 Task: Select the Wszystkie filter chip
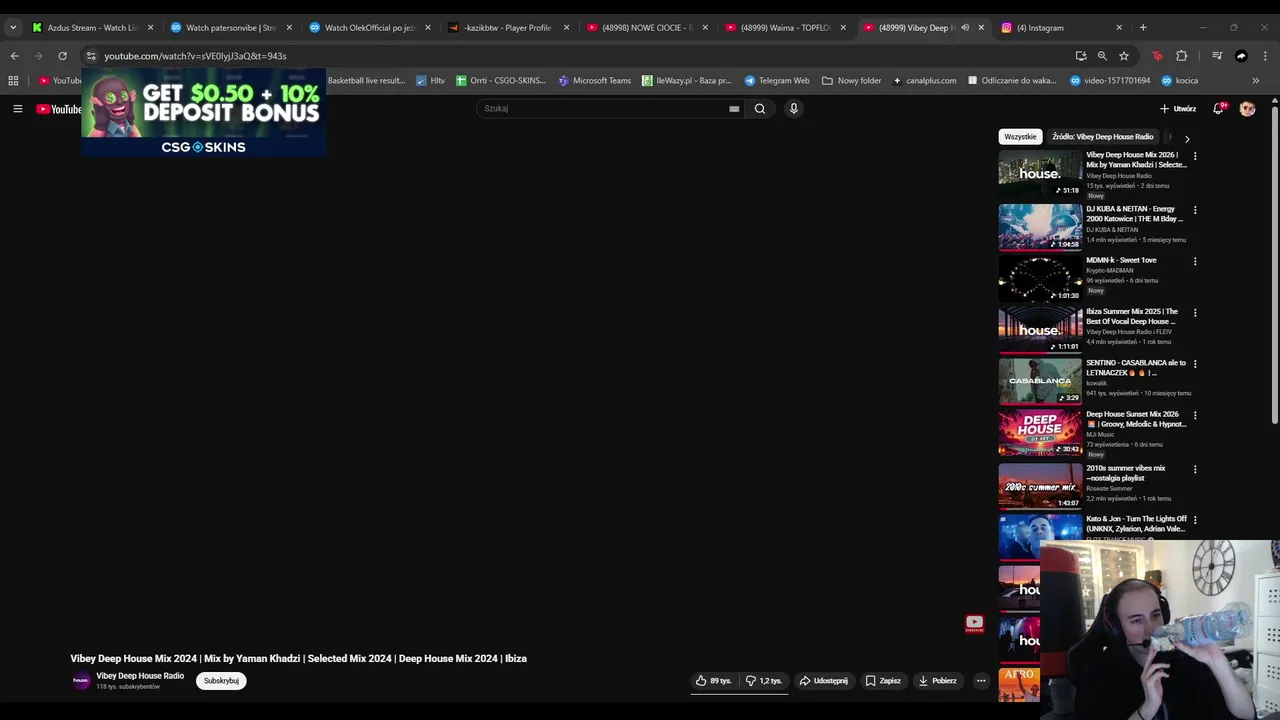[1020, 137]
